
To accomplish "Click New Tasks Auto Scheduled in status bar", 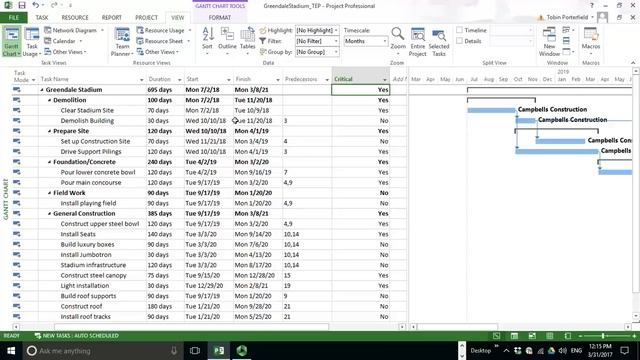I will pyautogui.click(x=77, y=336).
